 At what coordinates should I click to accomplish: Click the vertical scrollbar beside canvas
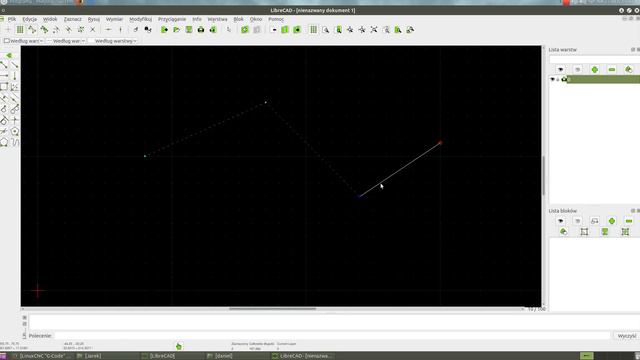point(543,176)
